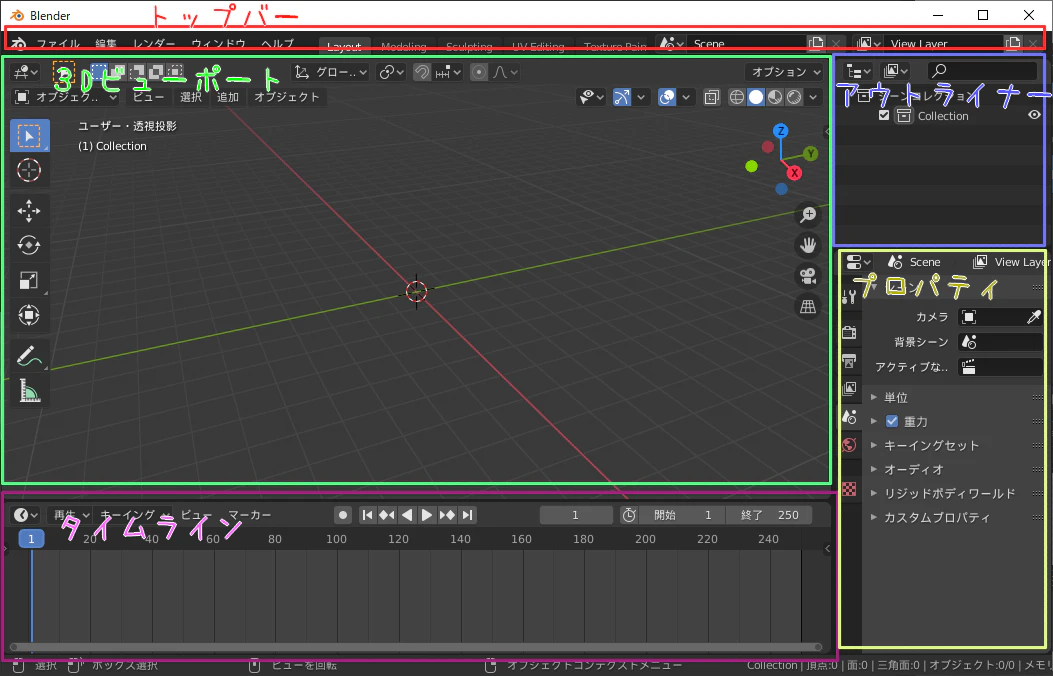The image size is (1053, 676).
Task: Toggle proportional editing button
Action: click(479, 73)
